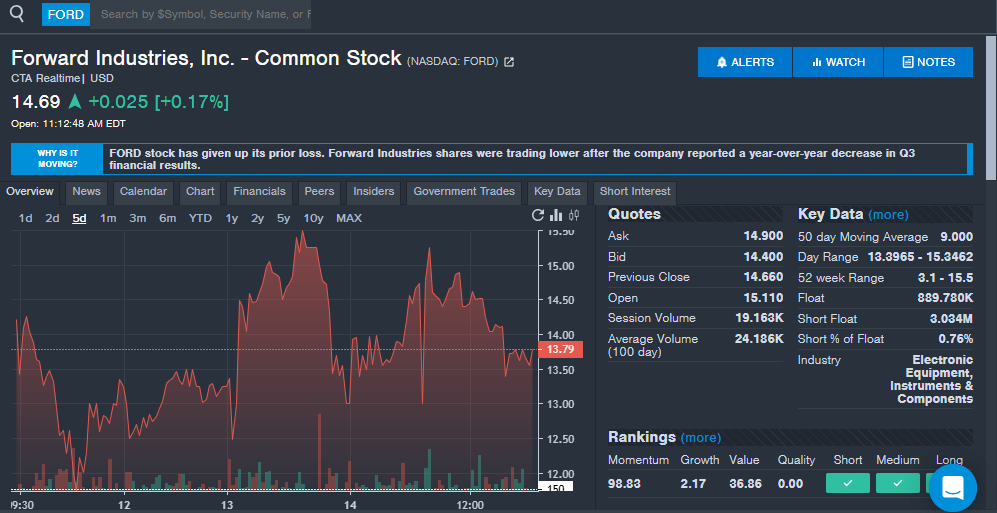The height and width of the screenshot is (513, 997).
Task: Click the 52 week Range value 3.1 - 15.5
Action: 945,278
